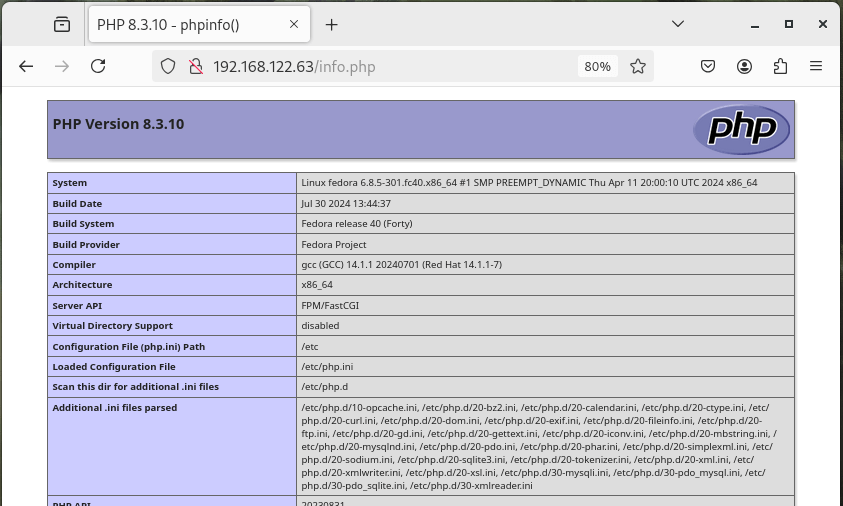Click the Build Date label
This screenshot has width=843, height=506.
(x=77, y=204)
